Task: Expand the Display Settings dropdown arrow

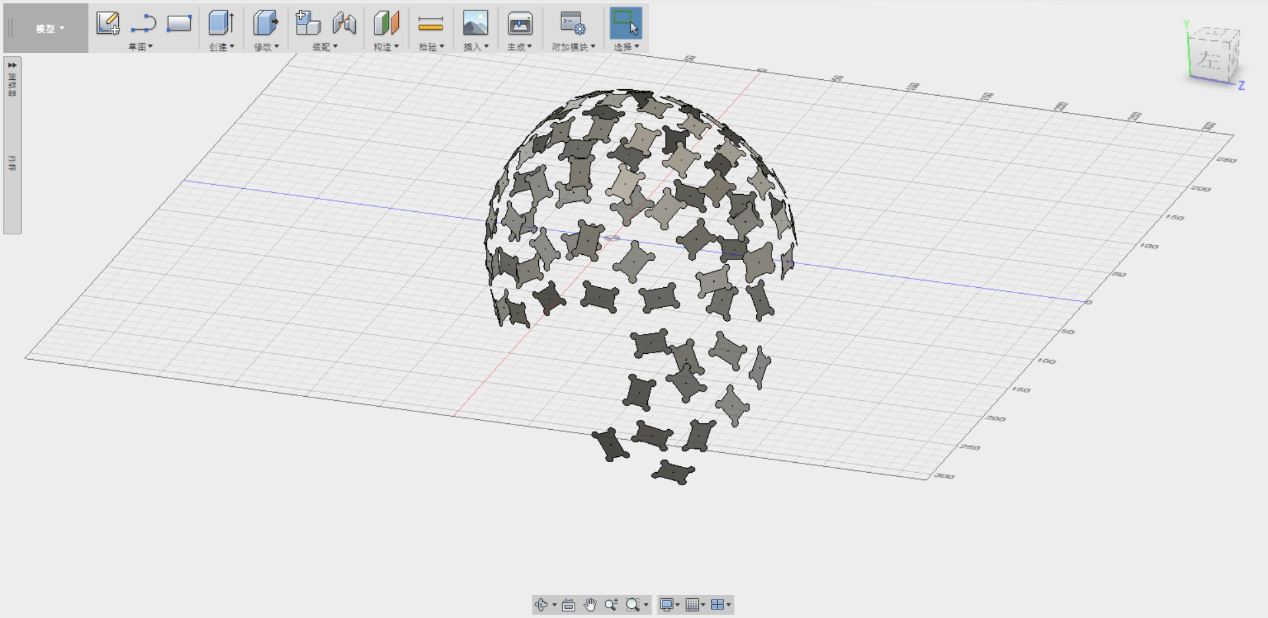Action: [678, 605]
